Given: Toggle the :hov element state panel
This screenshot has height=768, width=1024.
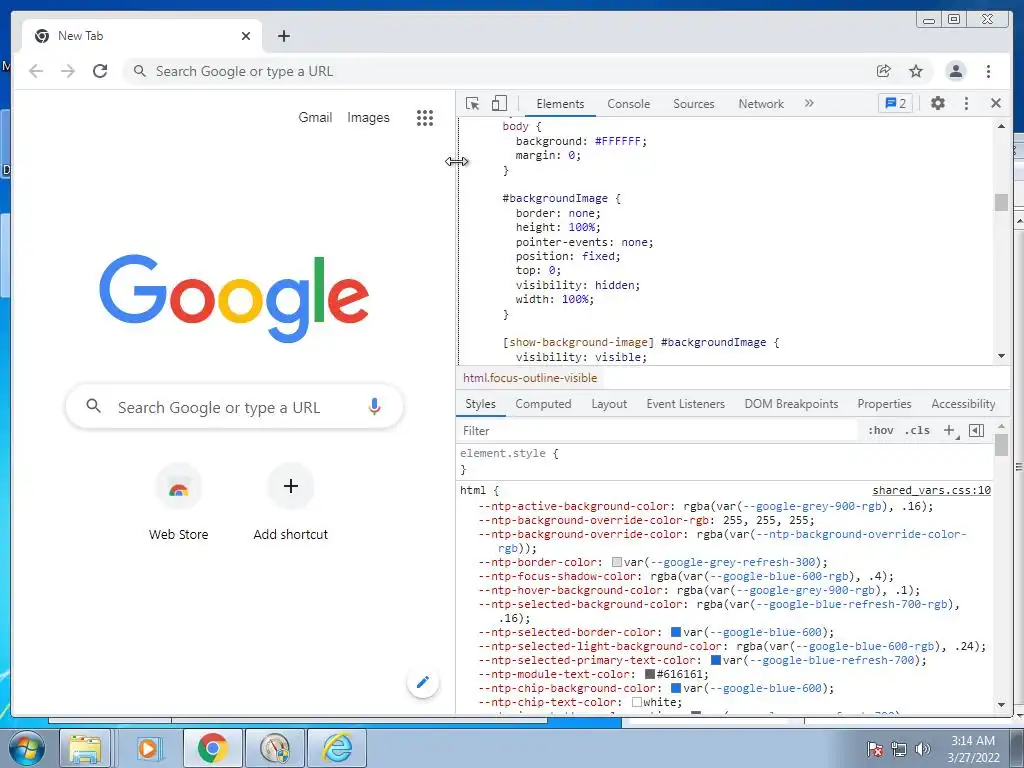Looking at the screenshot, I should click(880, 430).
